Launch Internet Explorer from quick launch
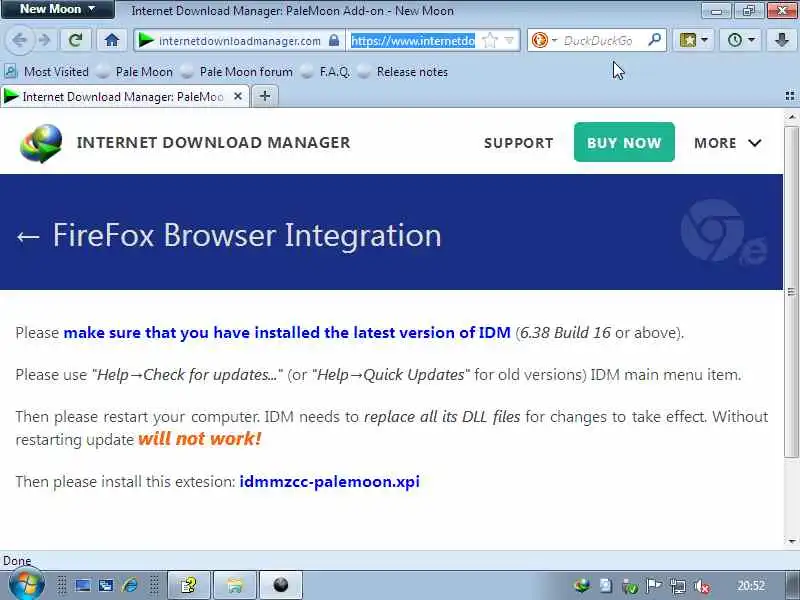The image size is (800, 600). point(130,586)
